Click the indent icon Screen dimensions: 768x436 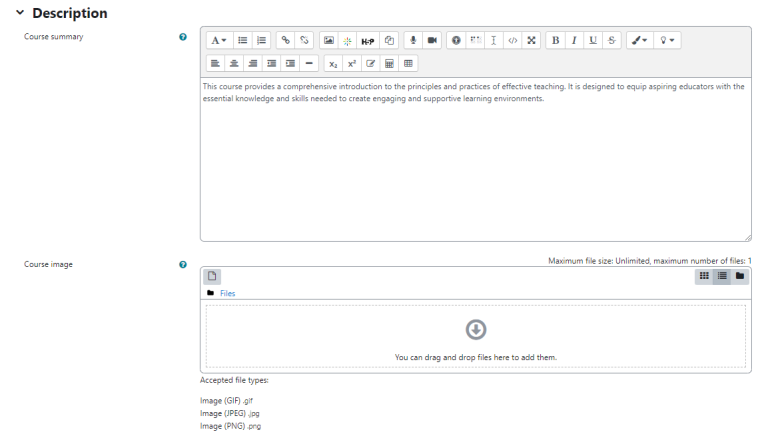point(290,63)
